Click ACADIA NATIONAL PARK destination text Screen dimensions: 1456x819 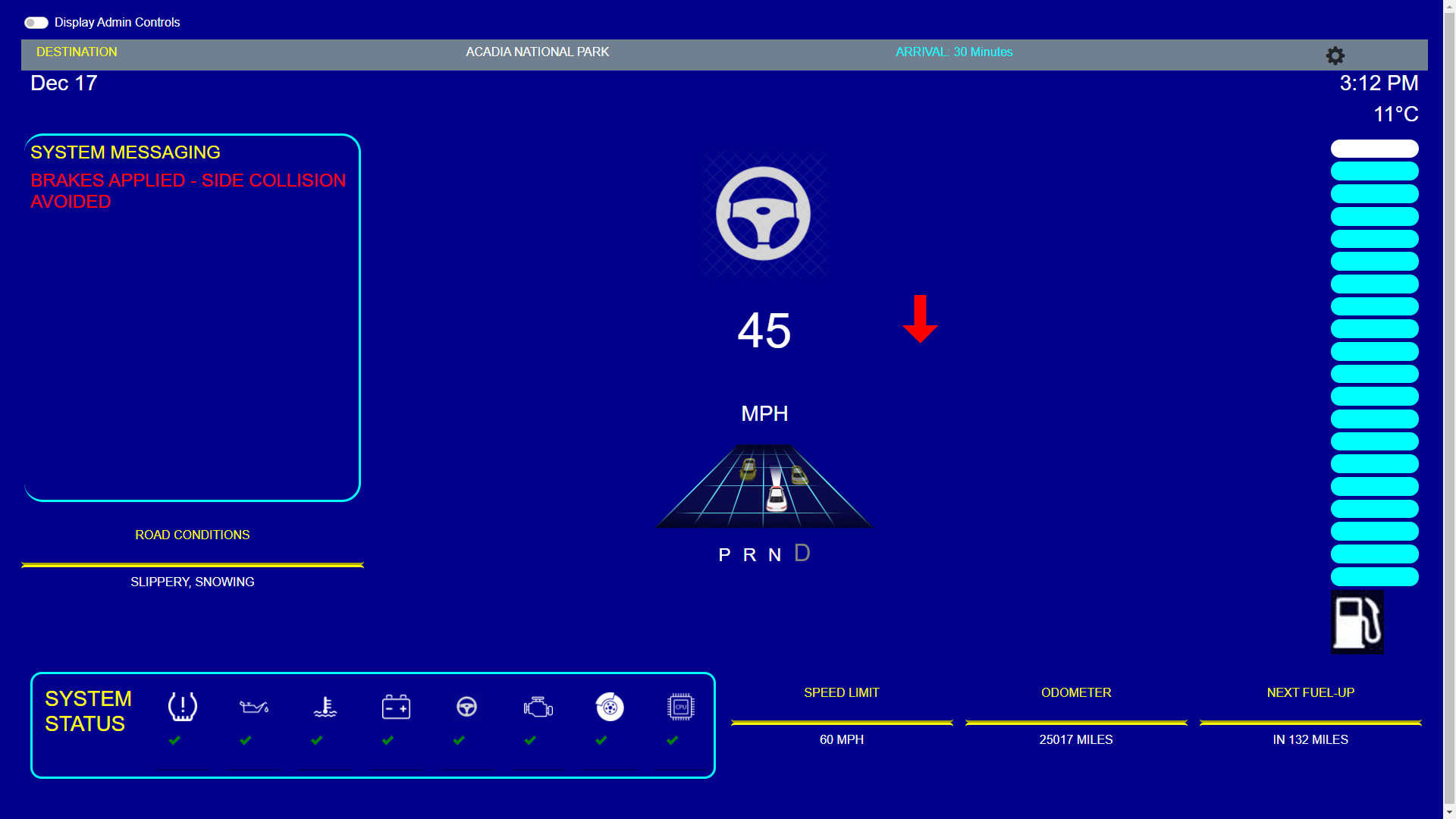point(537,52)
